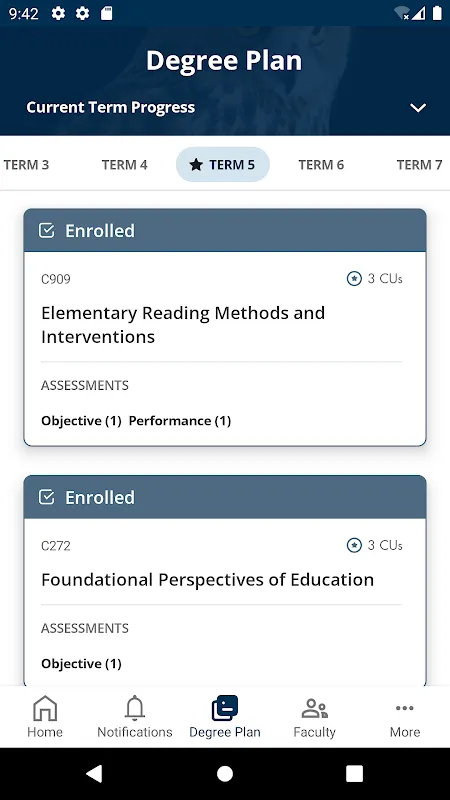
Task: Tap the Android back triangle icon
Action: point(94,773)
